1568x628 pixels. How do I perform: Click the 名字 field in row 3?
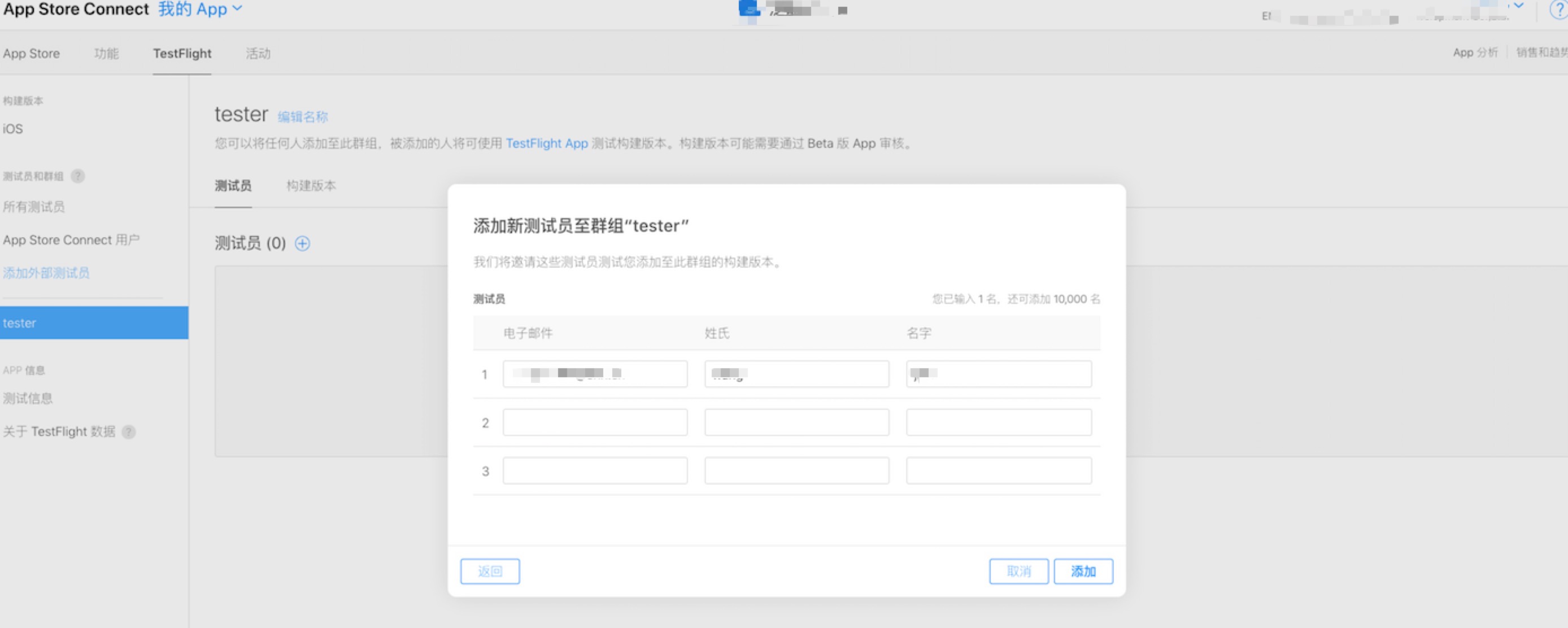(x=999, y=470)
